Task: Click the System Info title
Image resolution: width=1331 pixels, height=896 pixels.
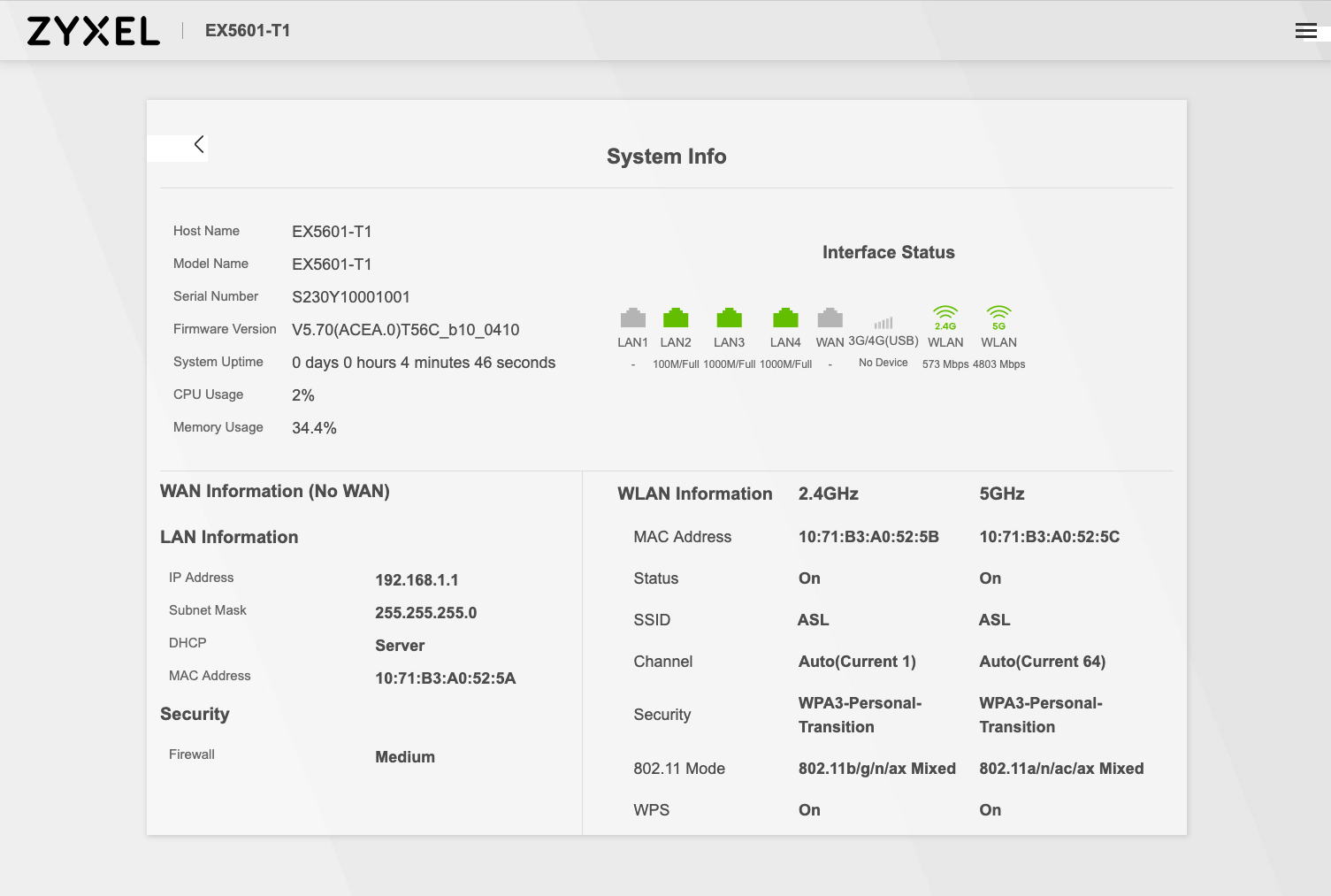Action: [x=667, y=157]
